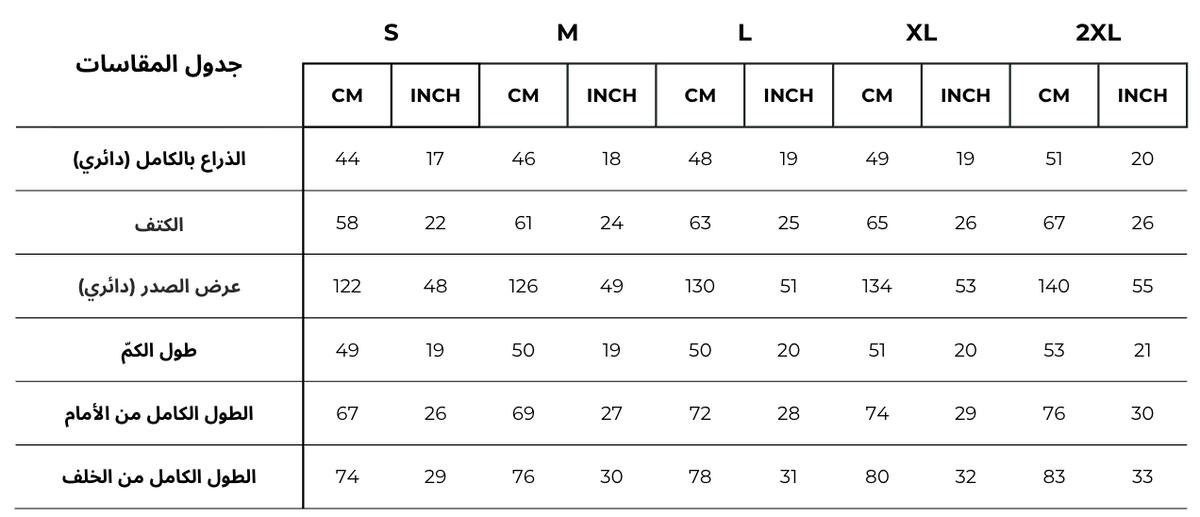1200x517 pixels.
Task: Click the XL size column header
Action: pyautogui.click(x=921, y=33)
